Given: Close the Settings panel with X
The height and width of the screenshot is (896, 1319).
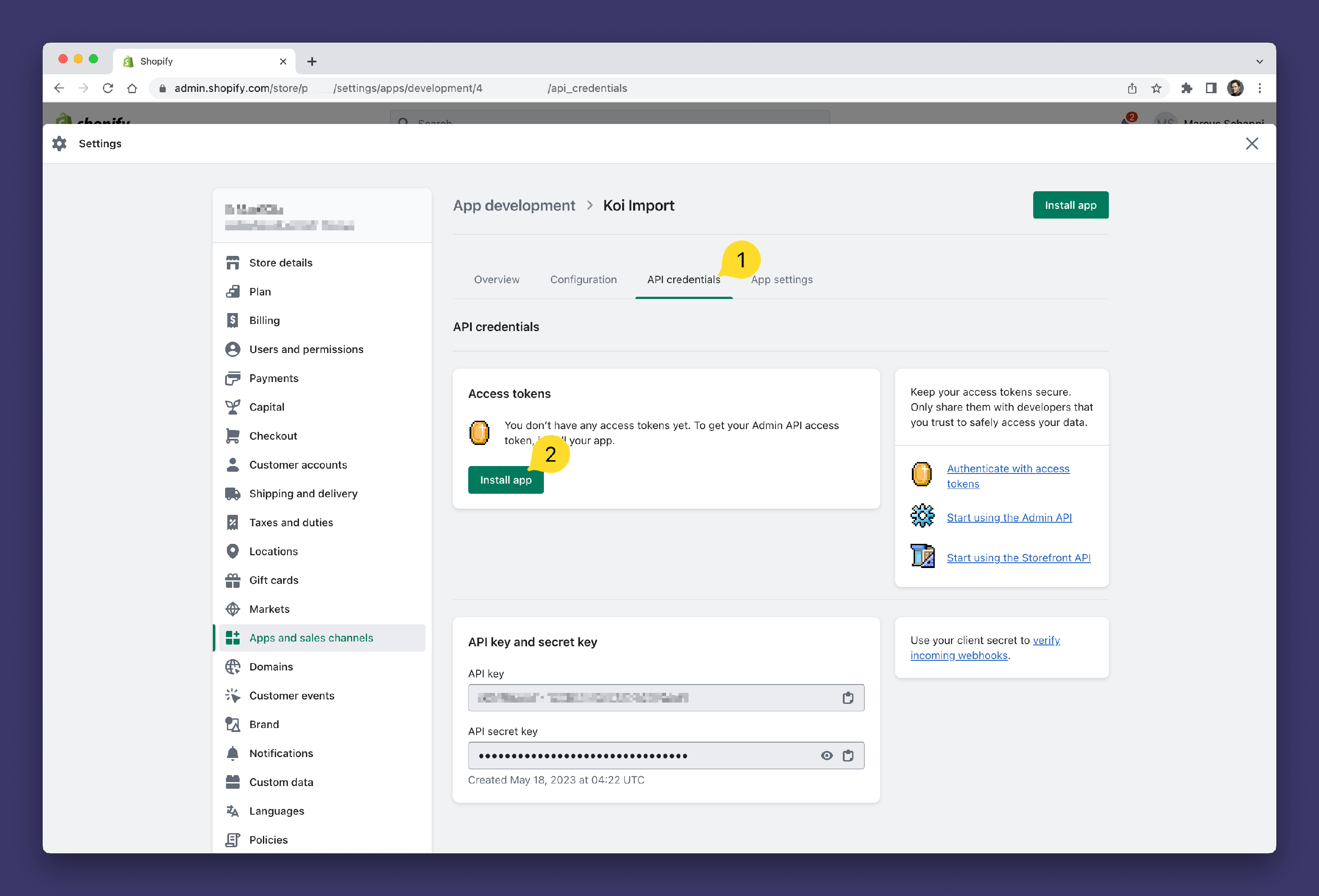Looking at the screenshot, I should (1251, 144).
